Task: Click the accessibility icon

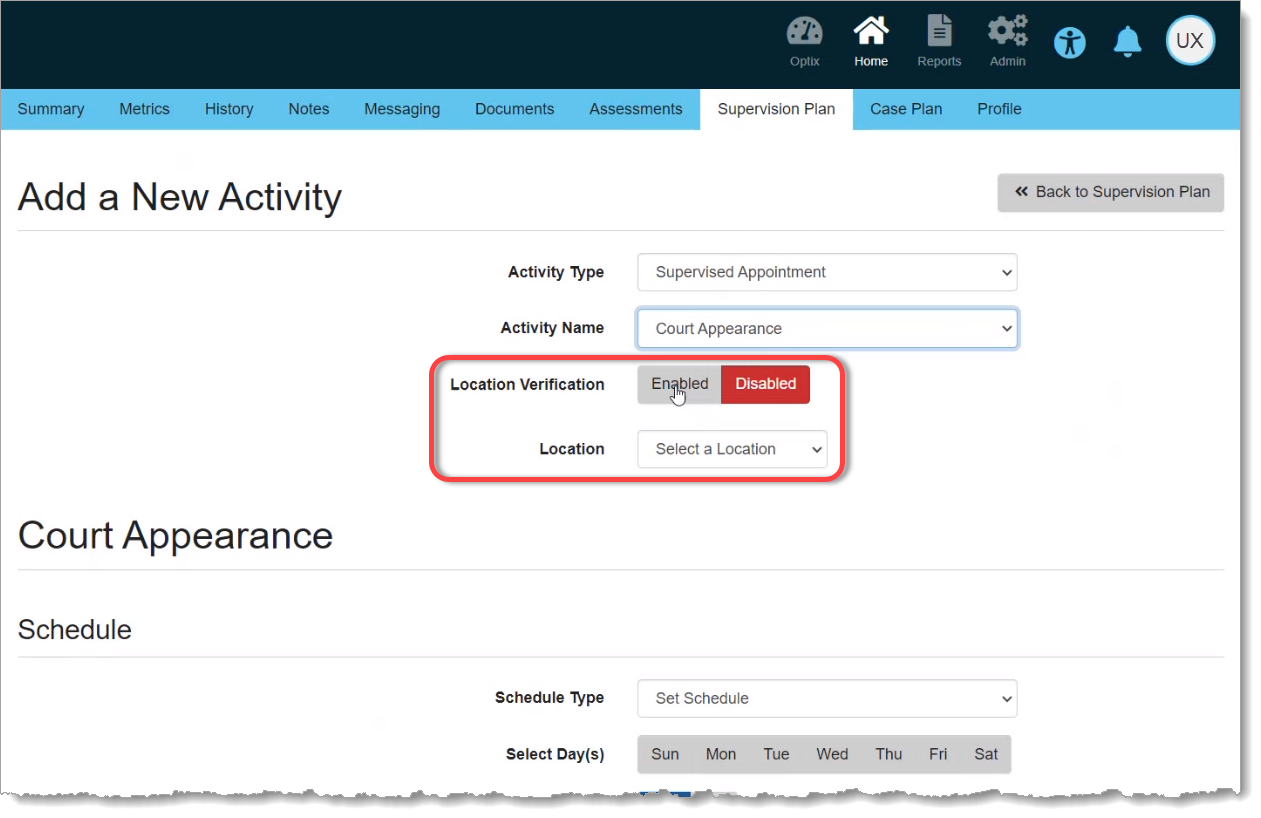Action: [x=1069, y=42]
